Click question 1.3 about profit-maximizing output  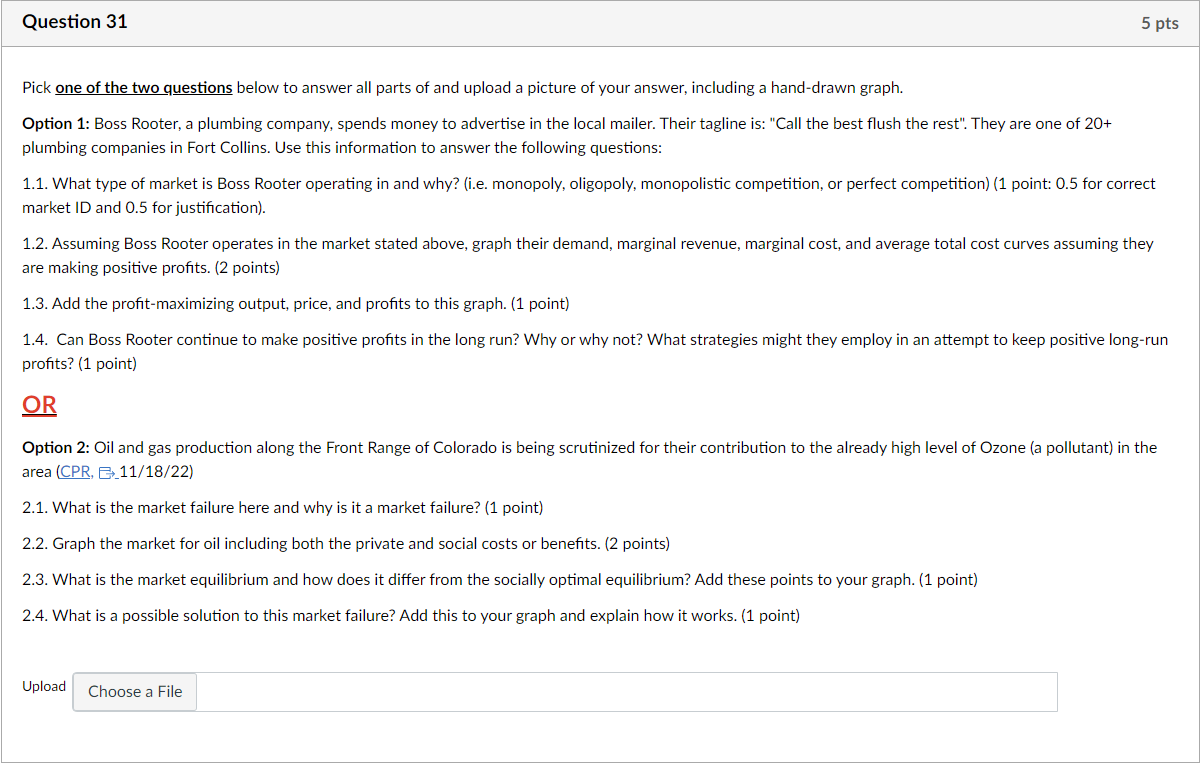point(295,303)
